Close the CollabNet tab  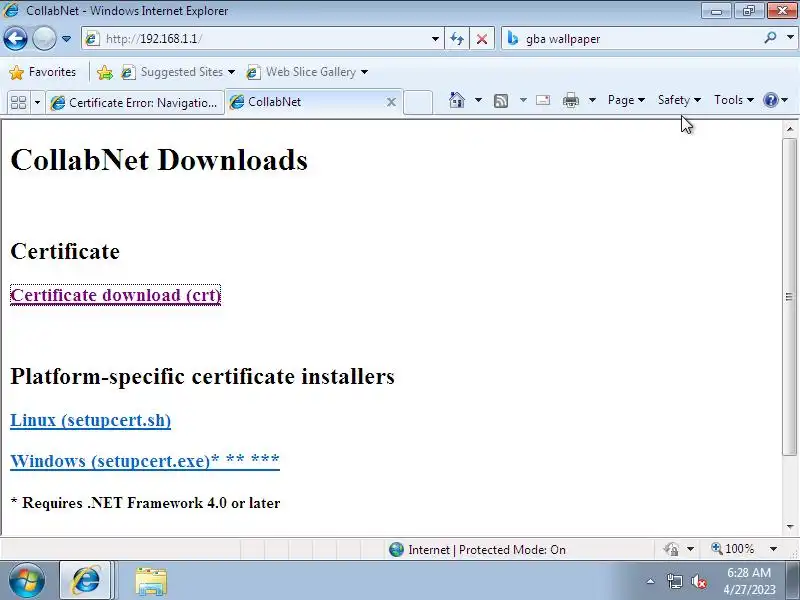(391, 102)
